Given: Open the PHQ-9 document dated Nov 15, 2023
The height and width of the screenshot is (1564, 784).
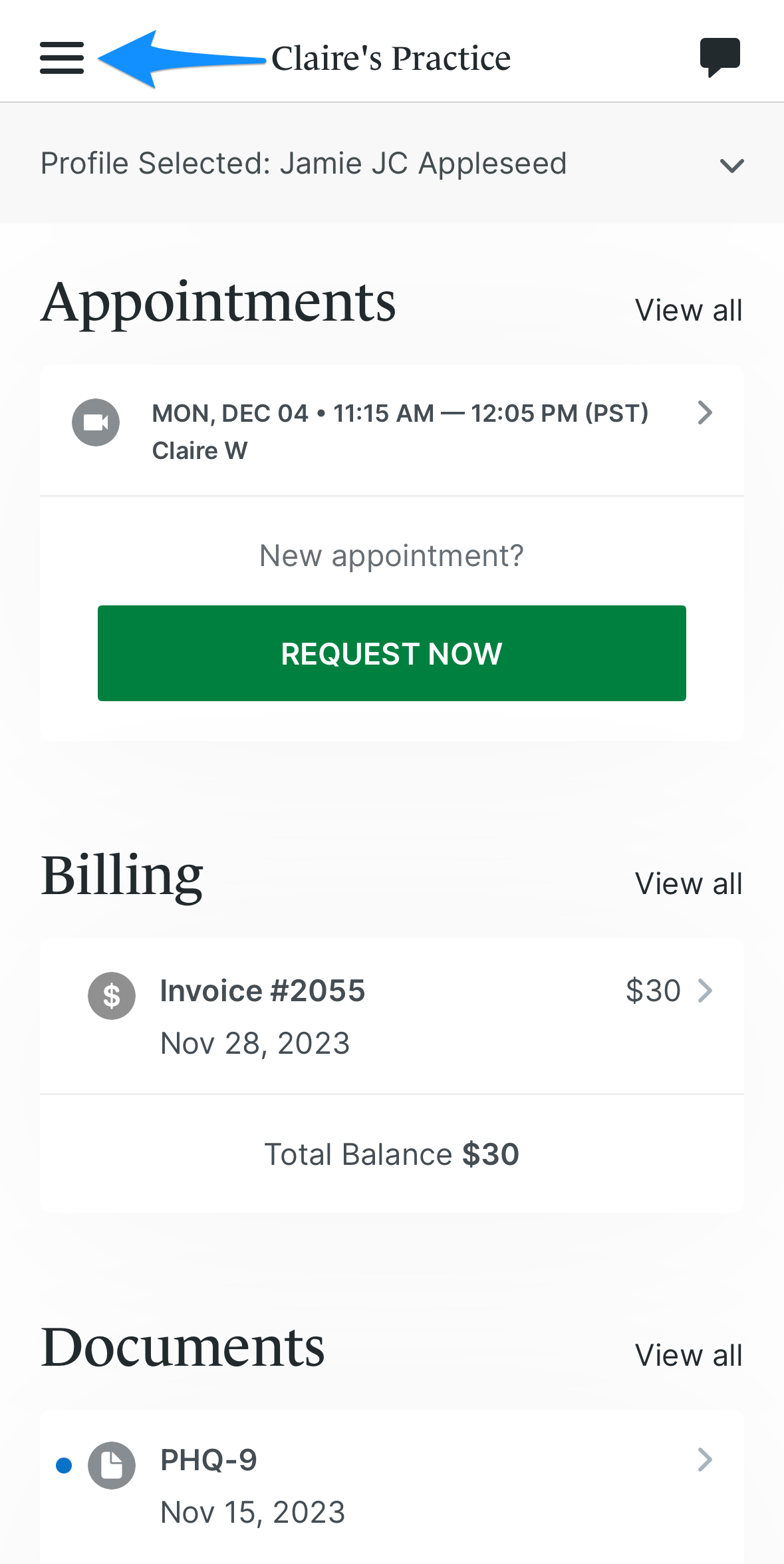Looking at the screenshot, I should click(x=392, y=1486).
